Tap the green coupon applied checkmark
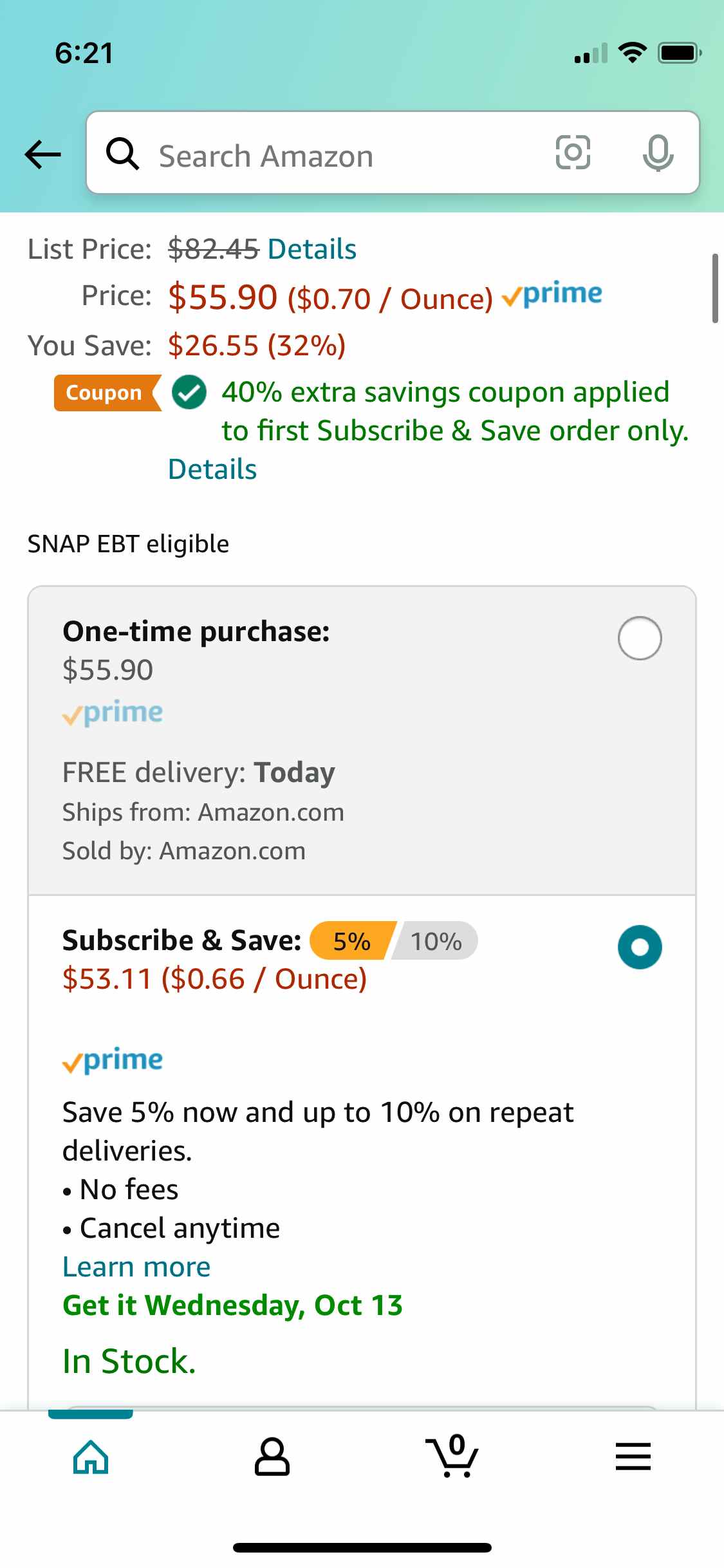Image resolution: width=724 pixels, height=1568 pixels. click(x=189, y=393)
